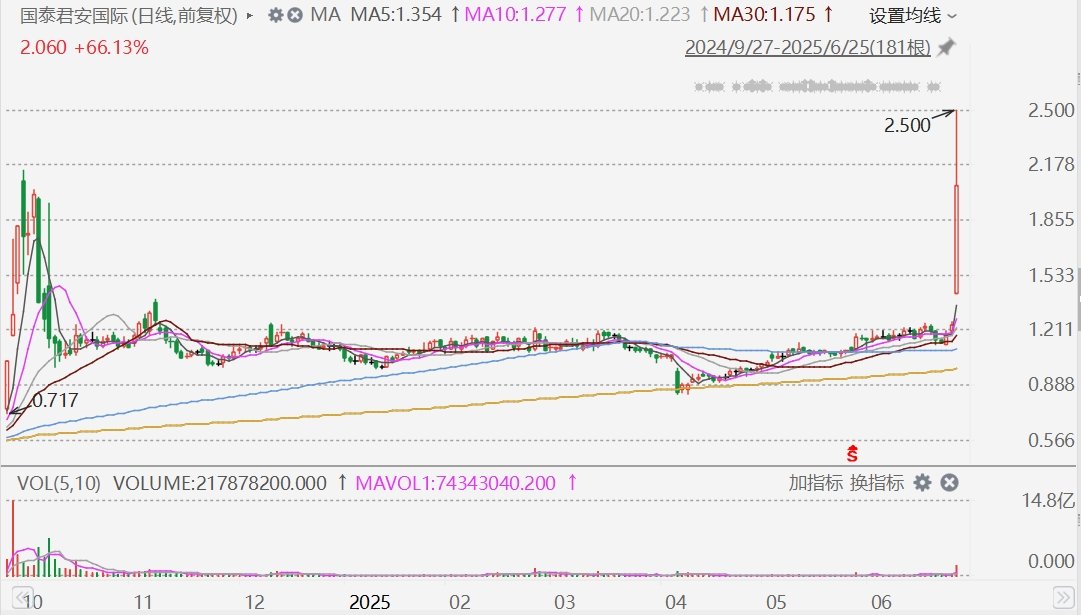Click the 换指标 button
1081x615 pixels.
click(x=876, y=483)
